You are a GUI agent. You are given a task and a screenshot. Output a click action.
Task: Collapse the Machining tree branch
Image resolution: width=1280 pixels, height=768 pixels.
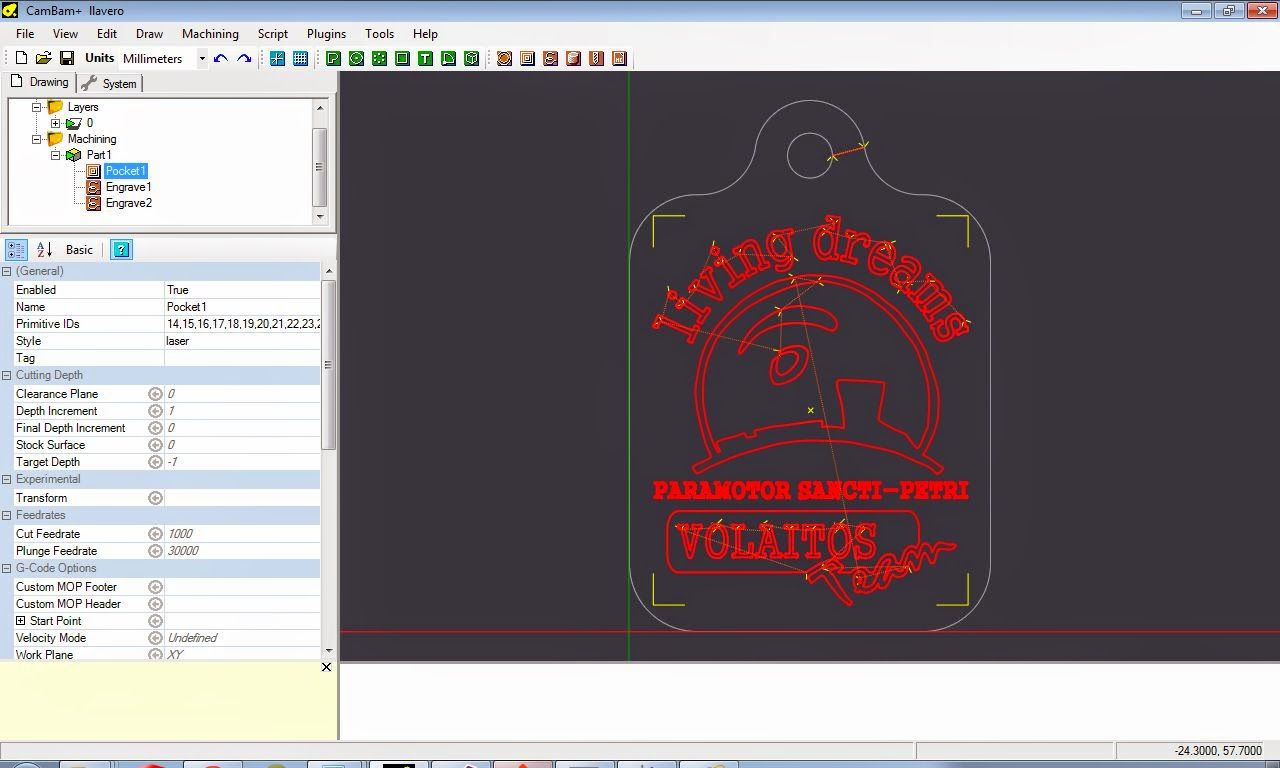tap(35, 139)
